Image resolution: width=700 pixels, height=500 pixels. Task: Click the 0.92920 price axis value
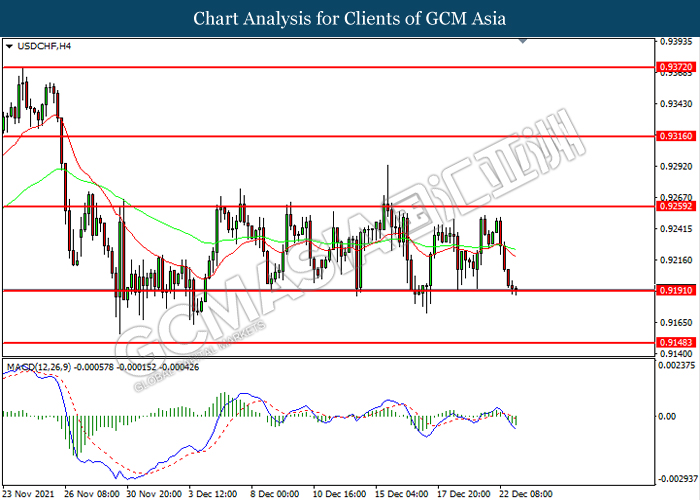point(676,167)
